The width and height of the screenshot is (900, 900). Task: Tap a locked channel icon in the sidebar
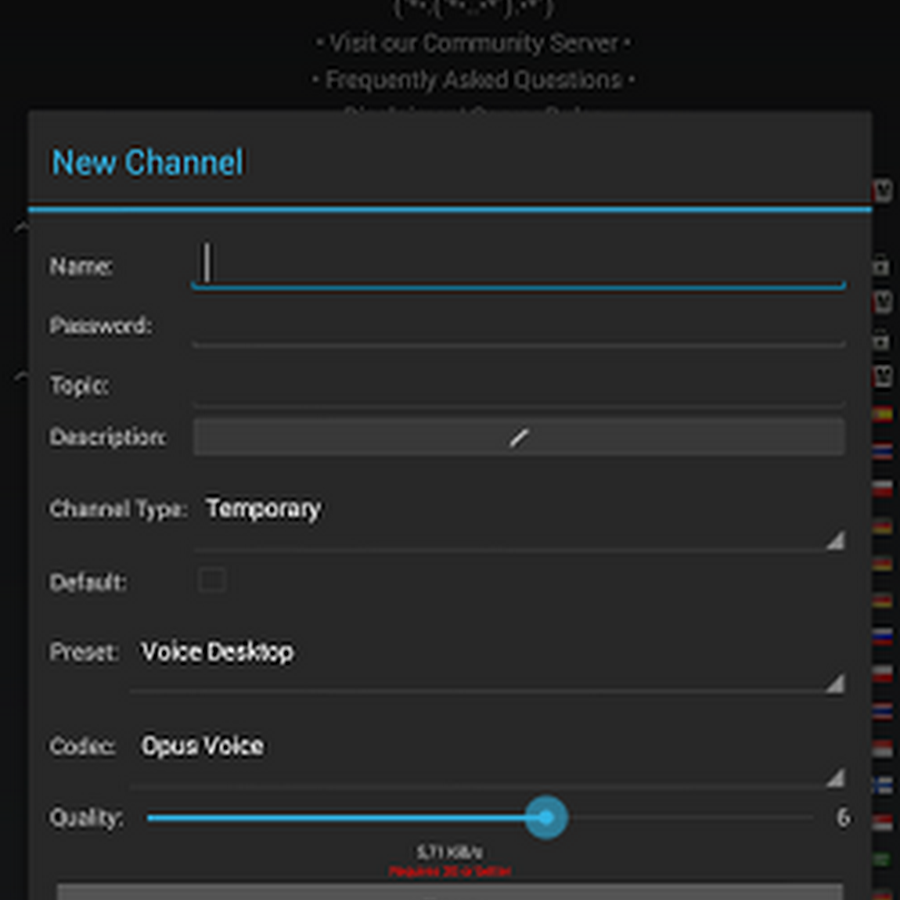883,266
